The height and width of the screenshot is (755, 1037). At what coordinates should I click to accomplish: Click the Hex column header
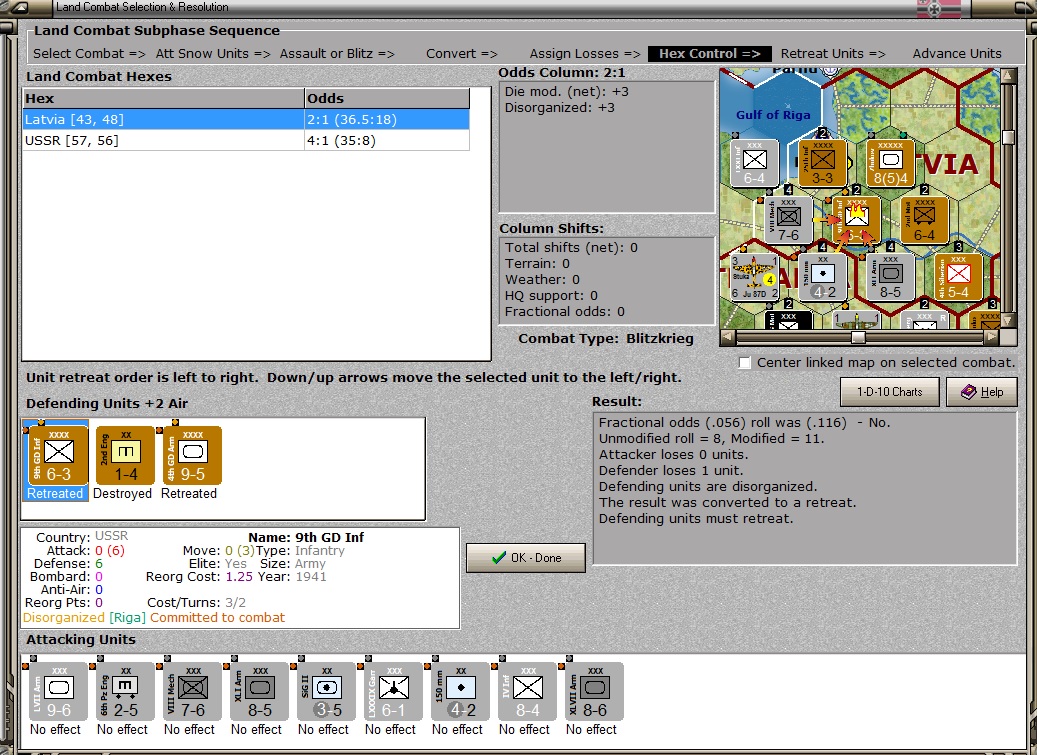click(163, 99)
